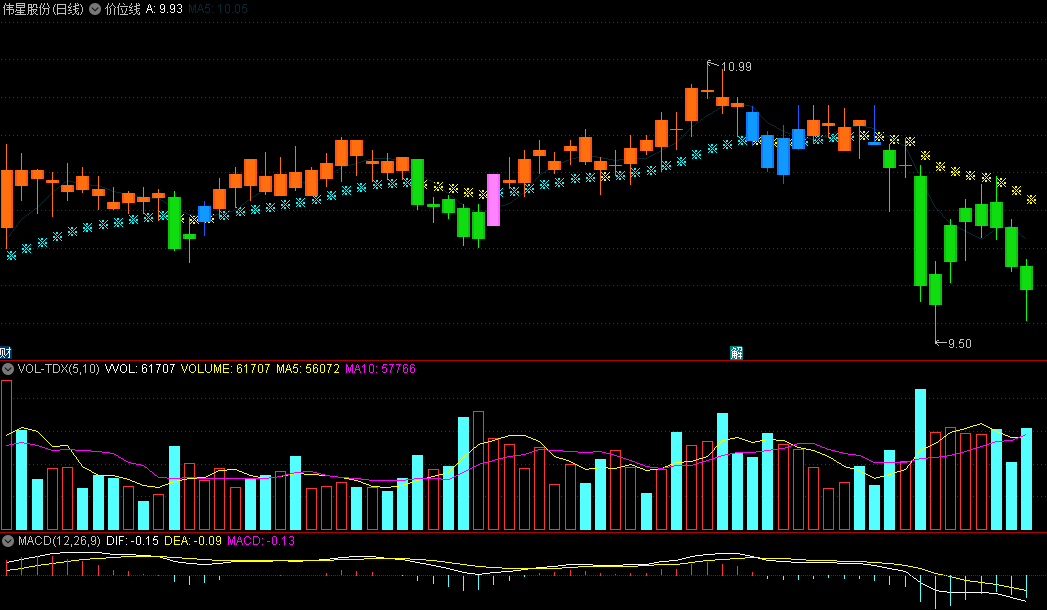
Task: Select the long green candle of the sharp drop
Action: coord(920,230)
